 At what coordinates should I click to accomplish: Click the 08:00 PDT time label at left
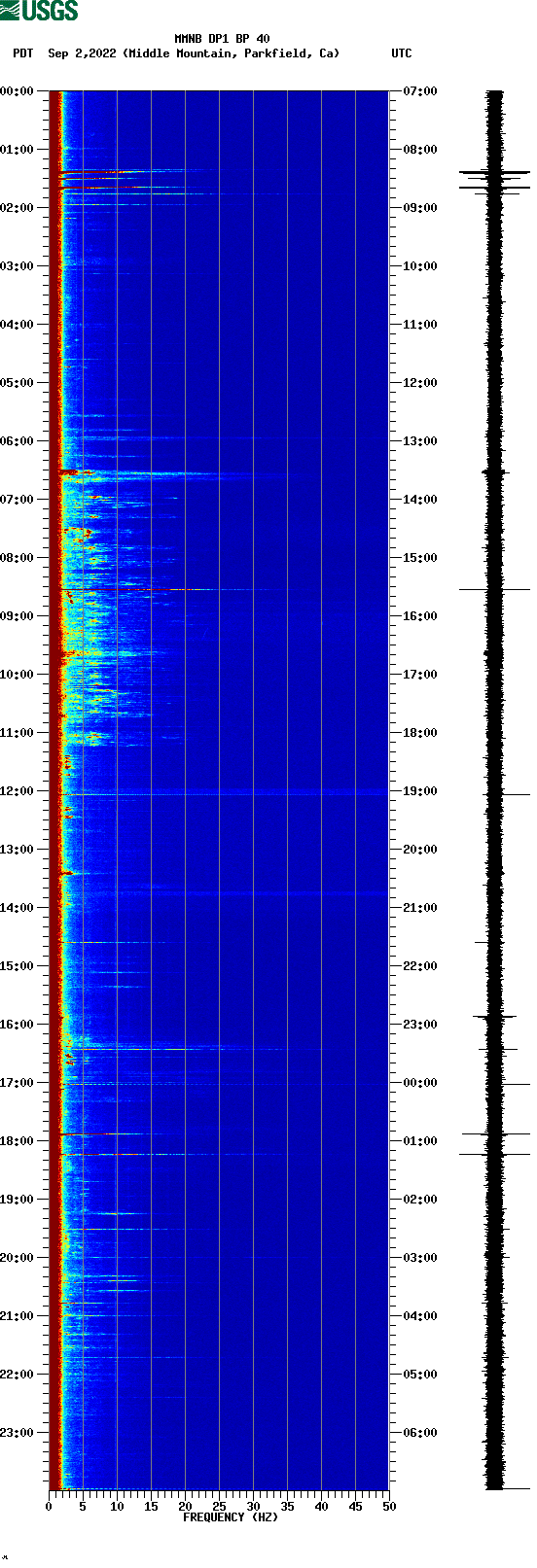[17, 558]
